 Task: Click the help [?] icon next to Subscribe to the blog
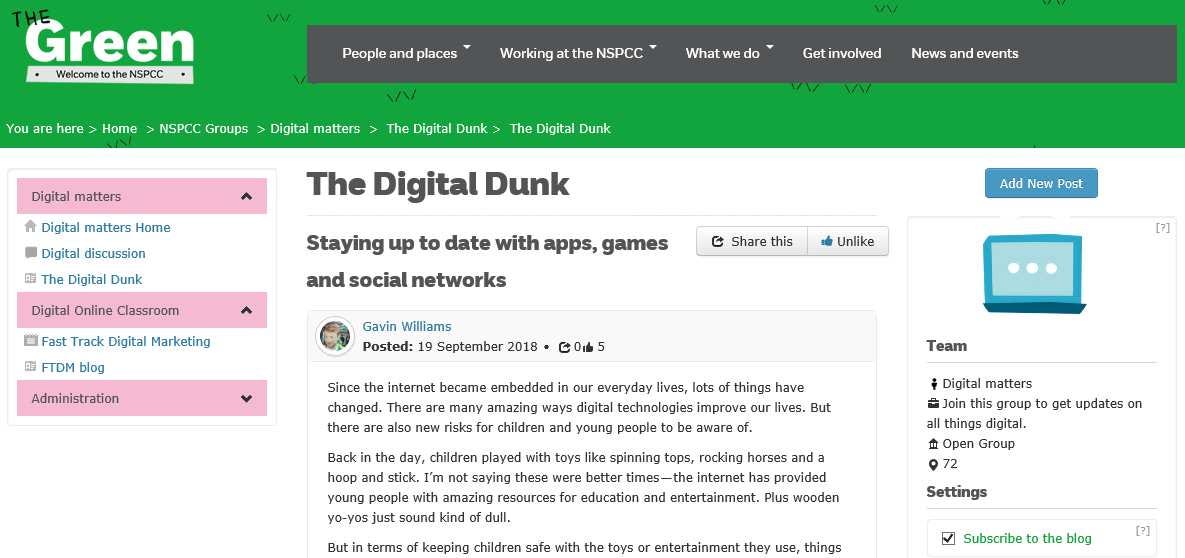(x=1143, y=531)
